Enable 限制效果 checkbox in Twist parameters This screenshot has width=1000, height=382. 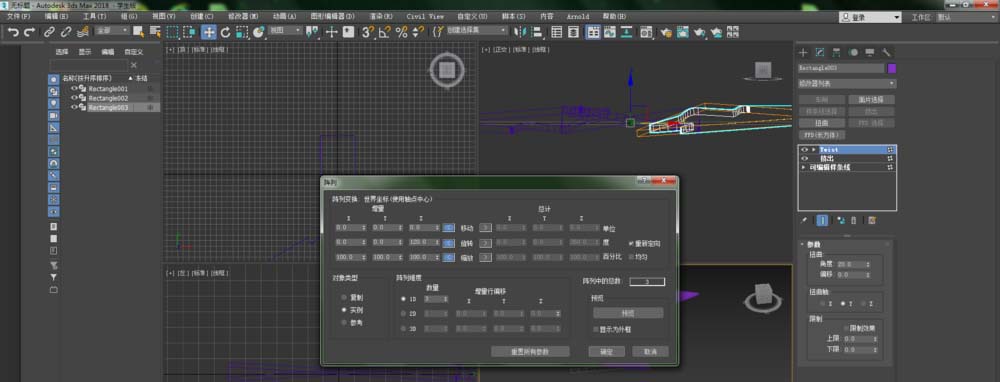click(x=846, y=328)
